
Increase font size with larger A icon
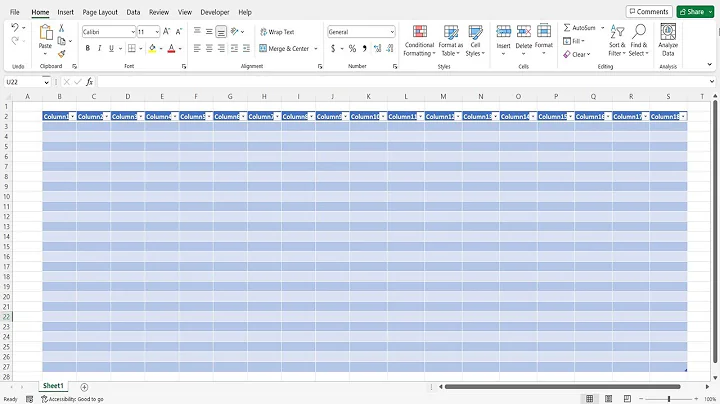166,32
